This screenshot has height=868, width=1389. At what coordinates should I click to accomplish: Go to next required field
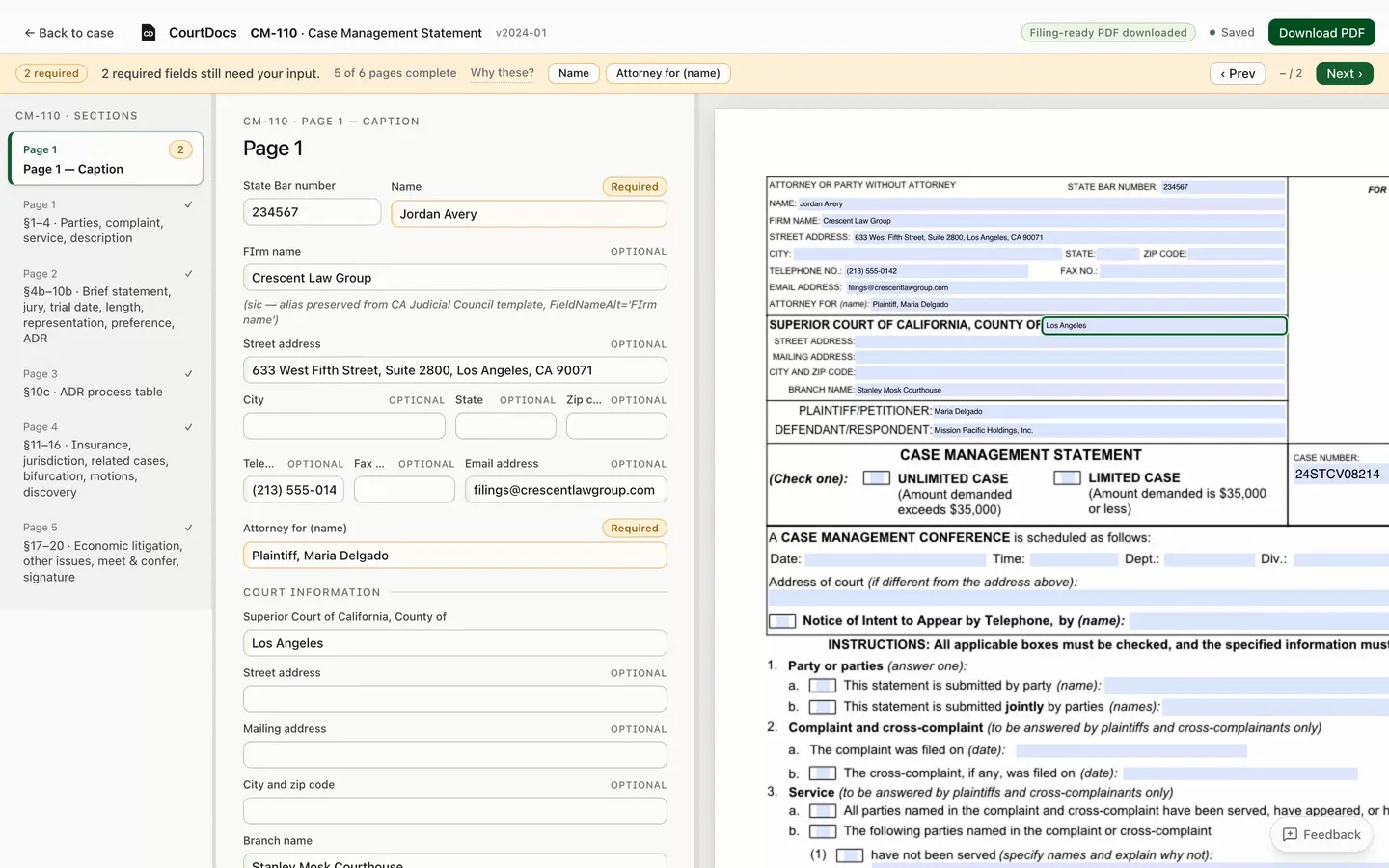(1345, 73)
